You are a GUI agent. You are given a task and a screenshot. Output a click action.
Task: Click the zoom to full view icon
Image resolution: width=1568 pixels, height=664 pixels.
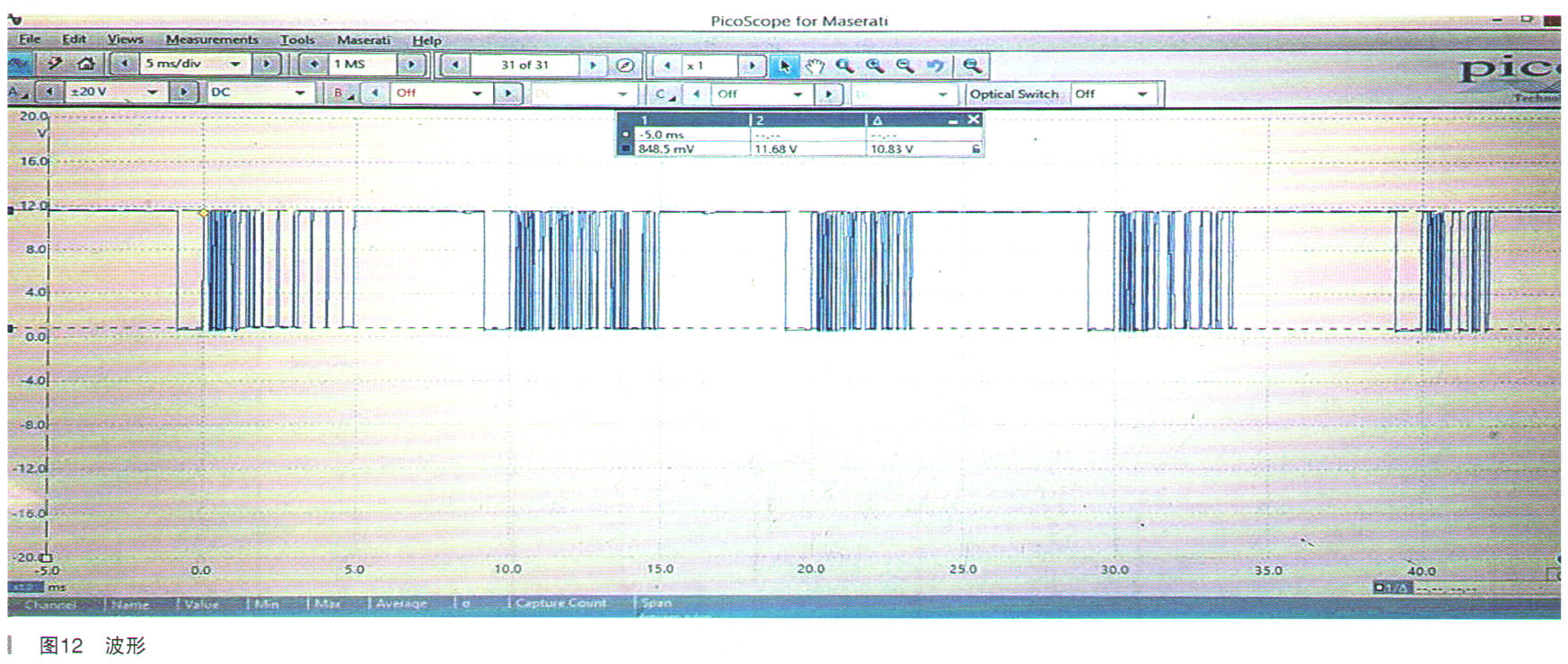pos(972,66)
